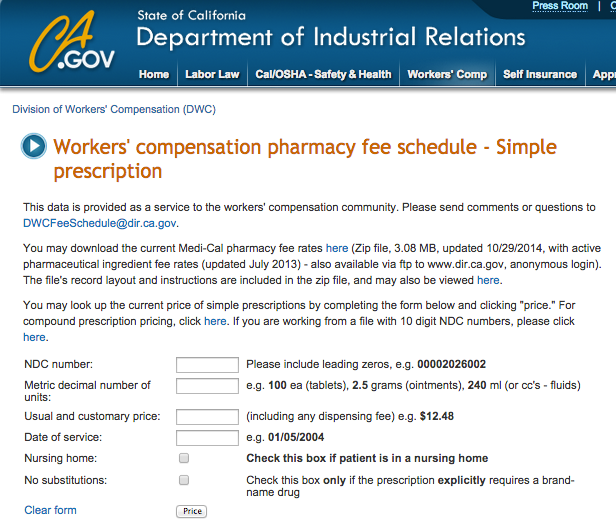
Task: Focus the Usual and customary price field
Action: coord(207,417)
